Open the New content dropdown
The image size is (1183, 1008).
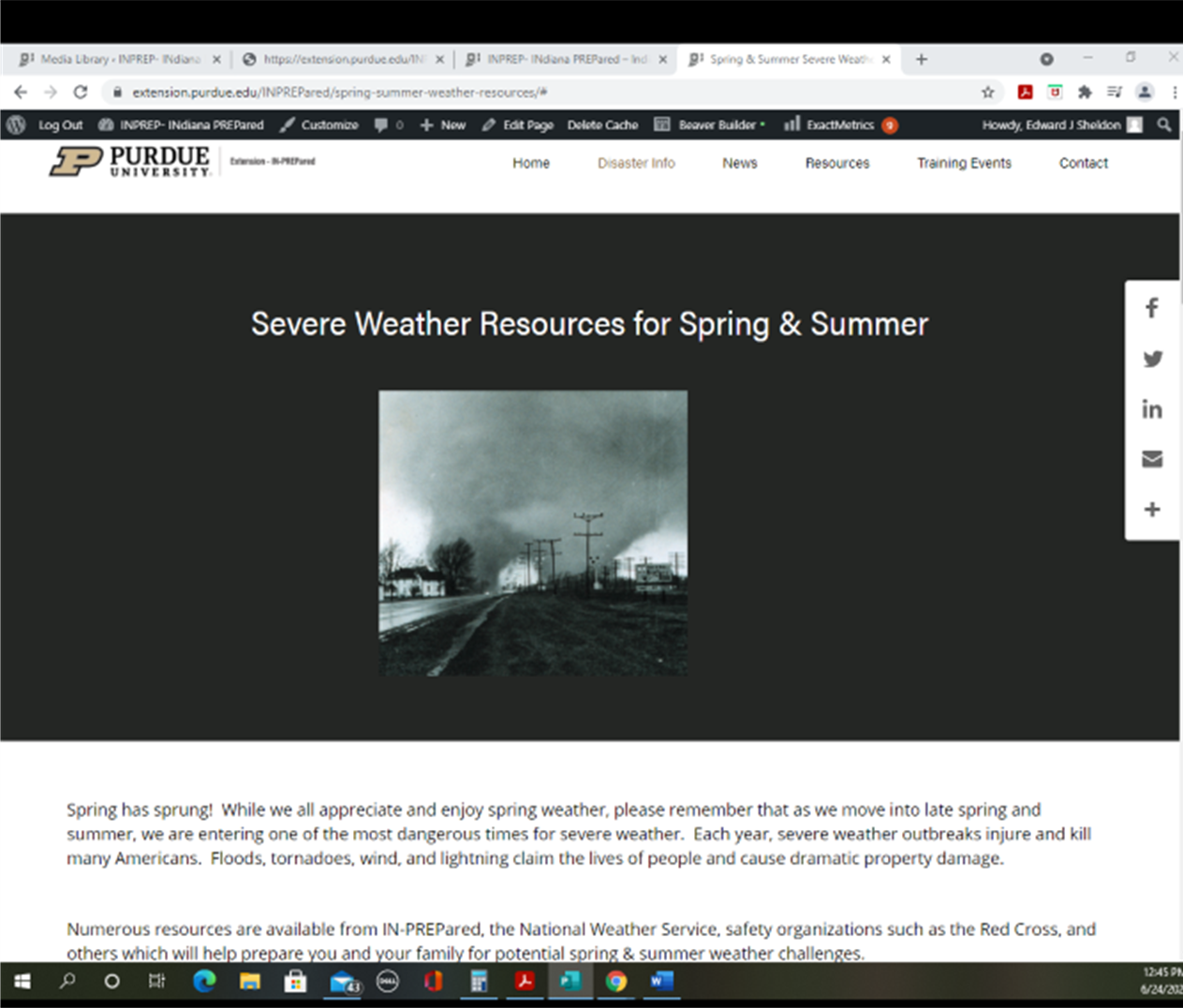[x=443, y=125]
